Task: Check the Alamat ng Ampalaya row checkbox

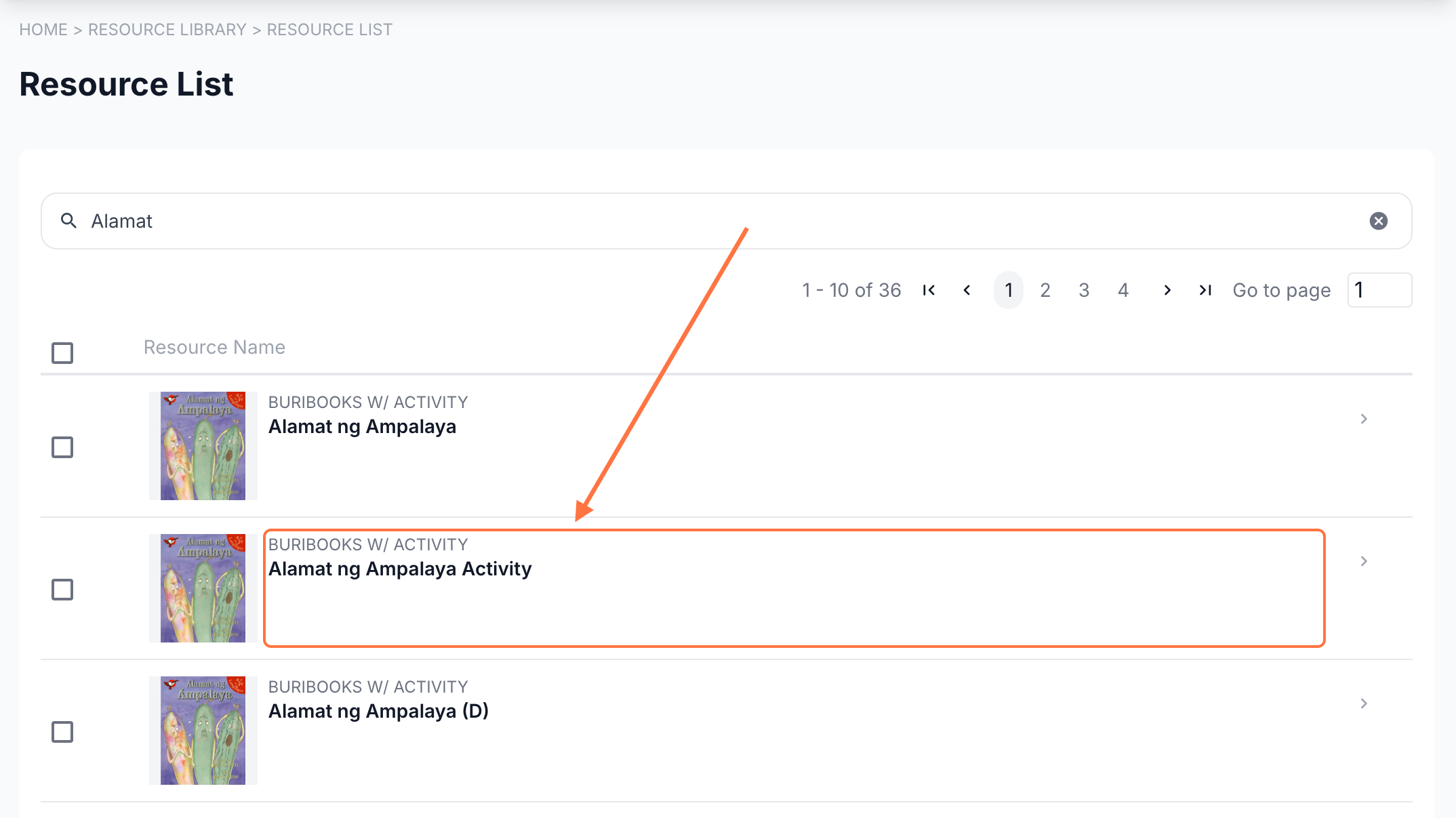Action: (62, 447)
